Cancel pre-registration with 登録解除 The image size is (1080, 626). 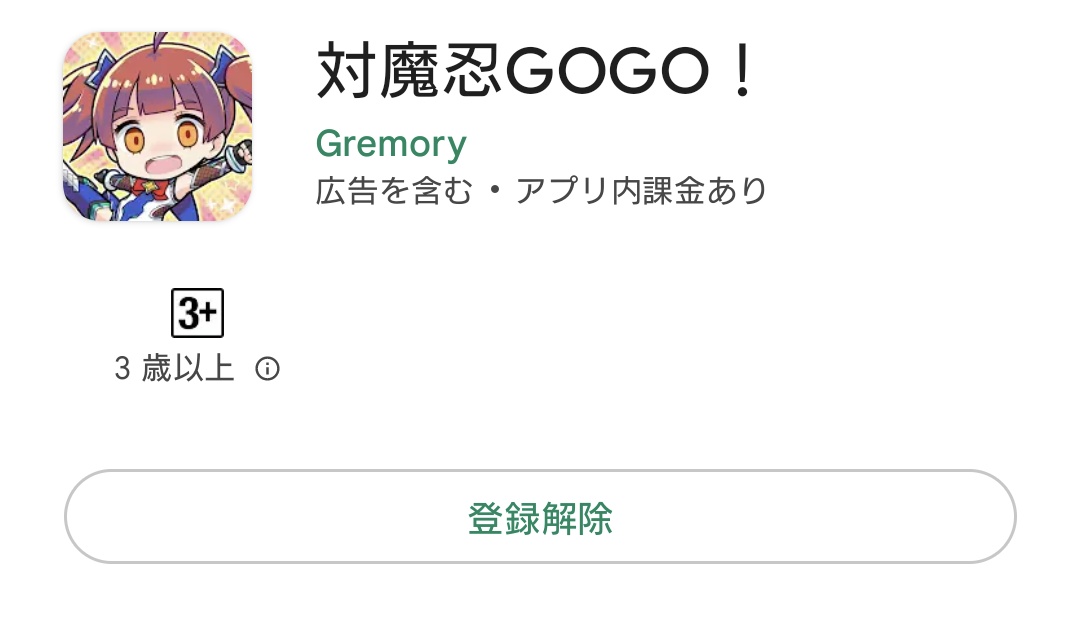click(x=540, y=517)
